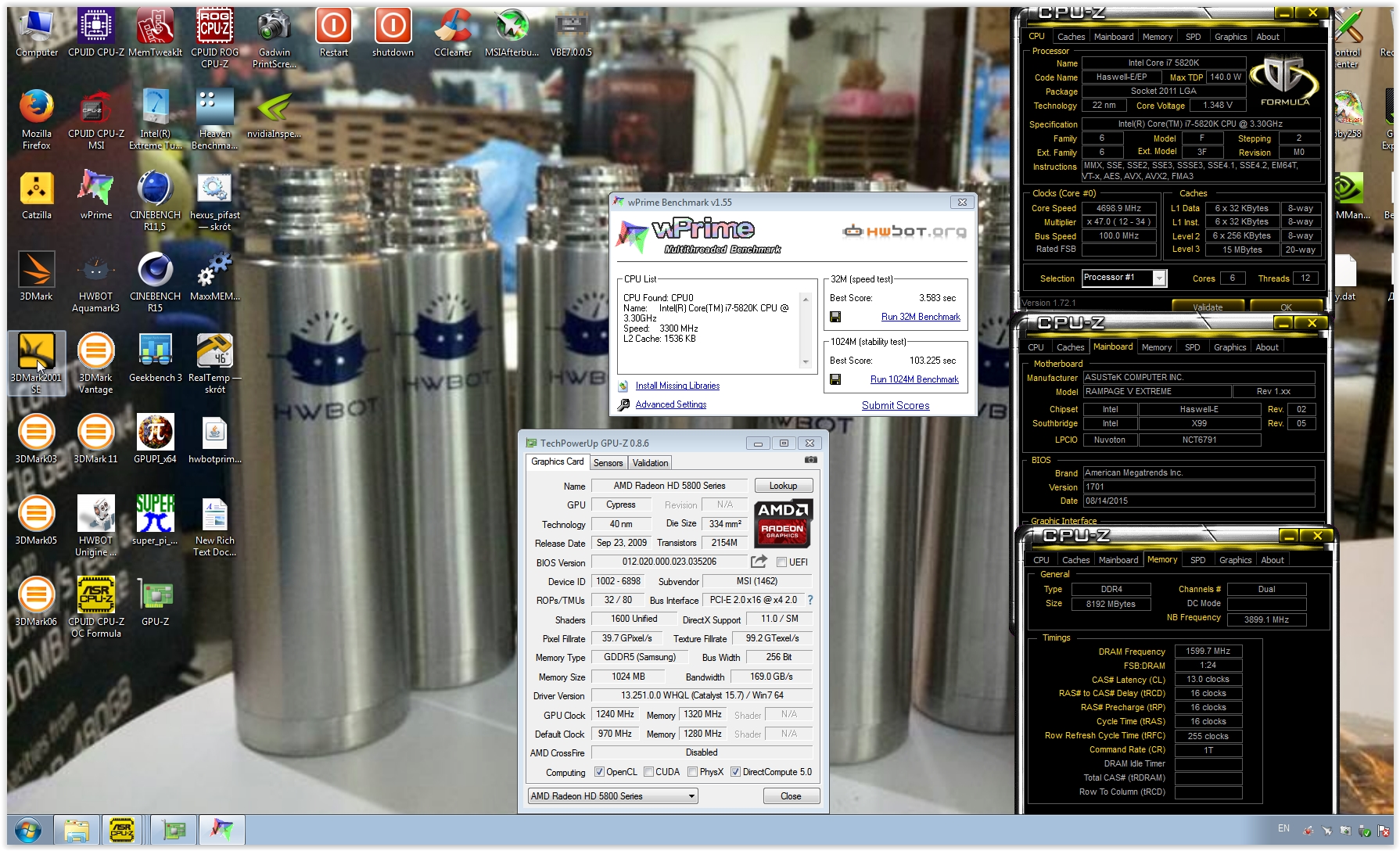Open Windows Start menu
This screenshot has width=1400, height=851.
tap(28, 829)
